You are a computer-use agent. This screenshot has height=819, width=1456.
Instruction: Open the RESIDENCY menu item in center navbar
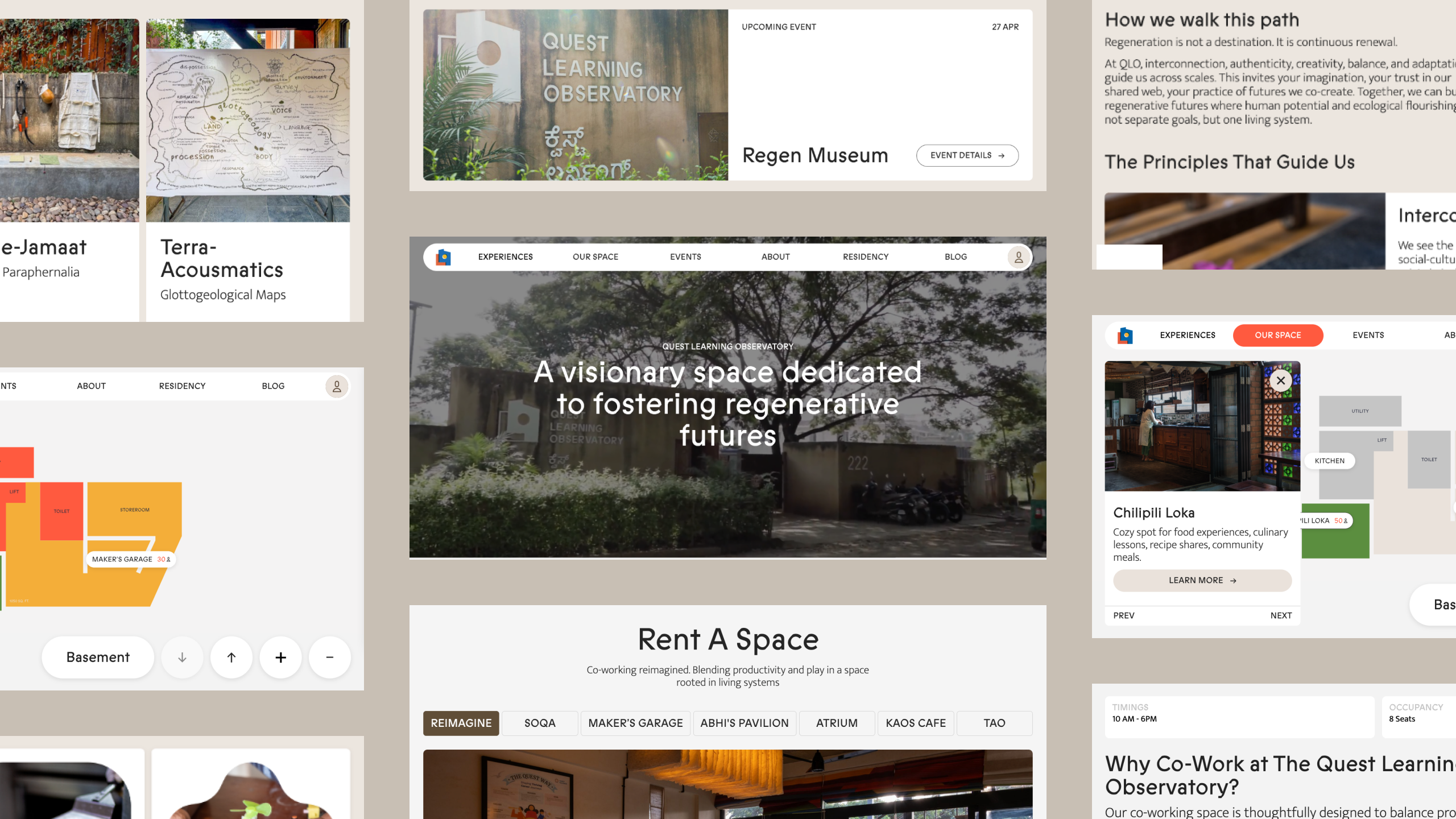(865, 257)
